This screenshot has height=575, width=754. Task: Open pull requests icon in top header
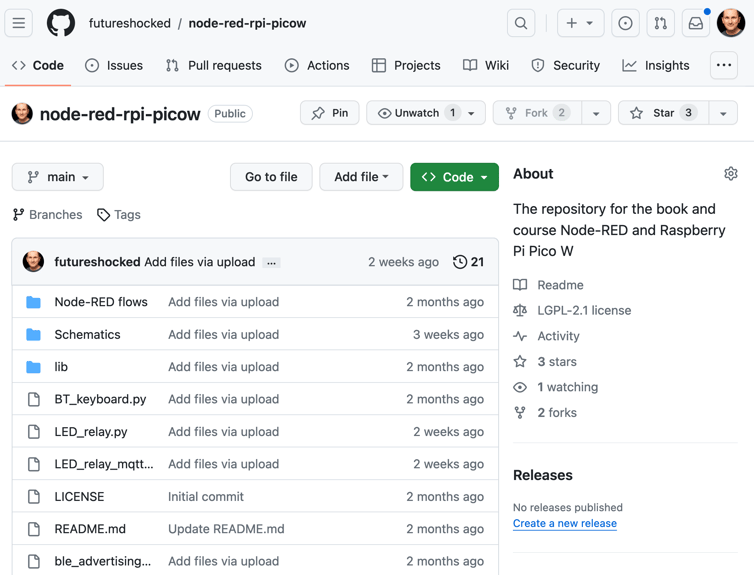point(661,23)
